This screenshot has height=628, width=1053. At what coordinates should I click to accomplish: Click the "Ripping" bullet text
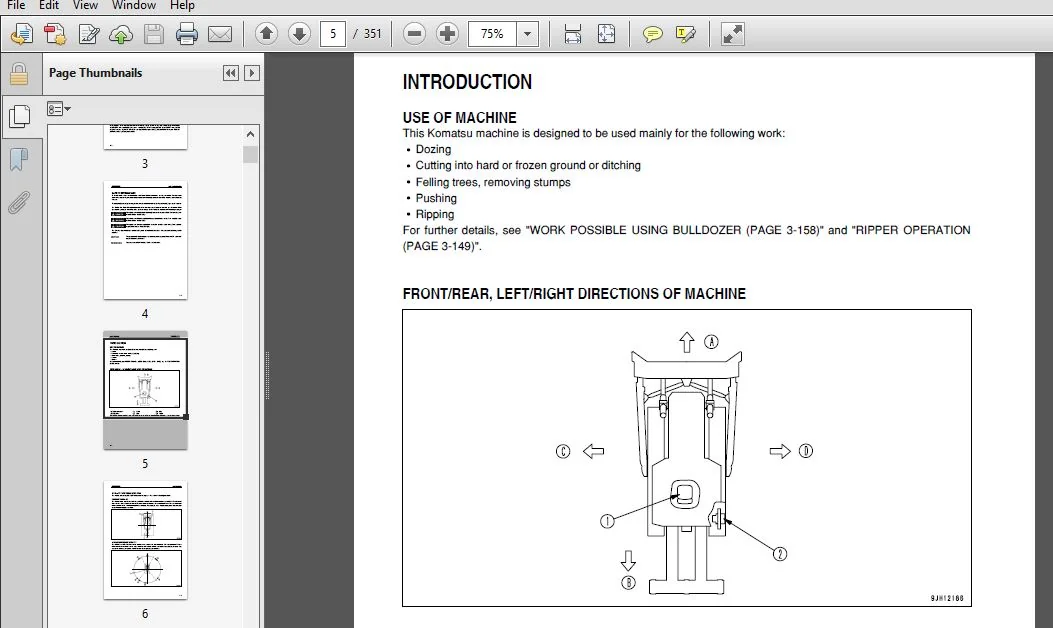pyautogui.click(x=434, y=214)
